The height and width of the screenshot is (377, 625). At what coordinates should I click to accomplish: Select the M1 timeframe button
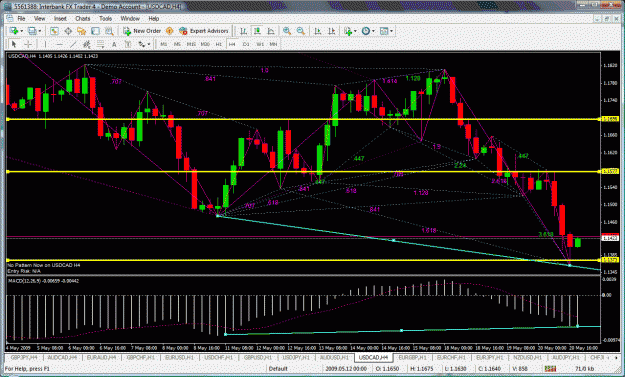coord(163,44)
